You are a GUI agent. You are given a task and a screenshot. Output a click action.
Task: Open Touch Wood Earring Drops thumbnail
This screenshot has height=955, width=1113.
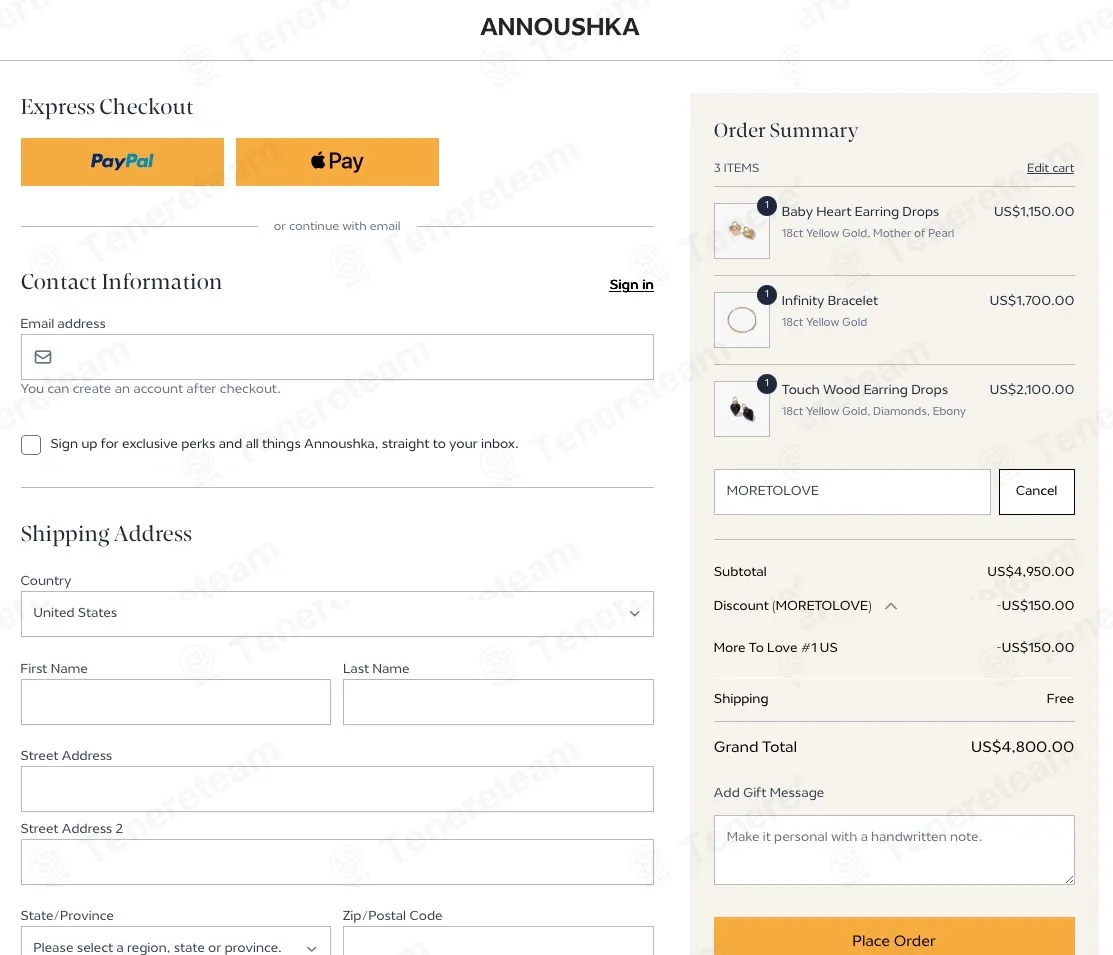click(x=742, y=409)
